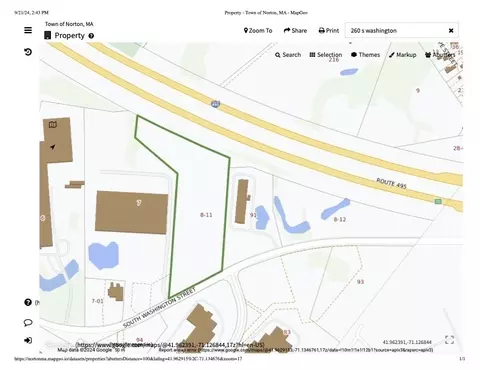Click the Zoom To button
This screenshot has width=480, height=370.
(x=258, y=31)
